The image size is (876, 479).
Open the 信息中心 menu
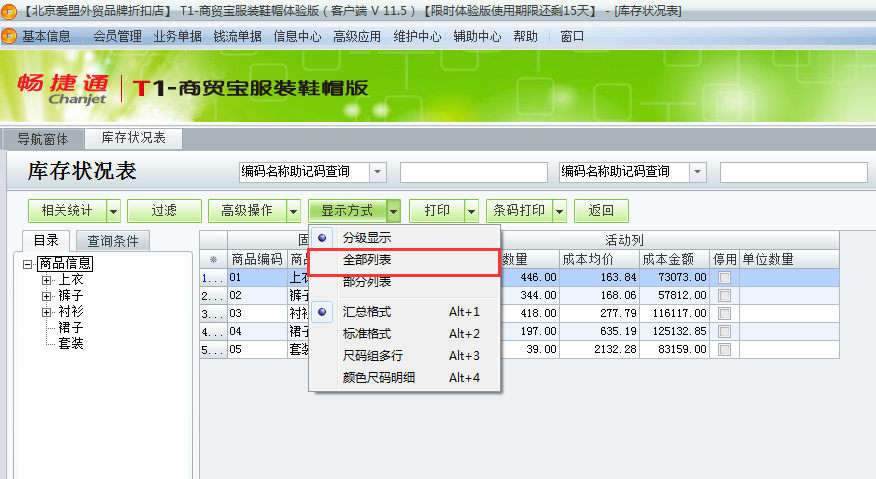297,37
